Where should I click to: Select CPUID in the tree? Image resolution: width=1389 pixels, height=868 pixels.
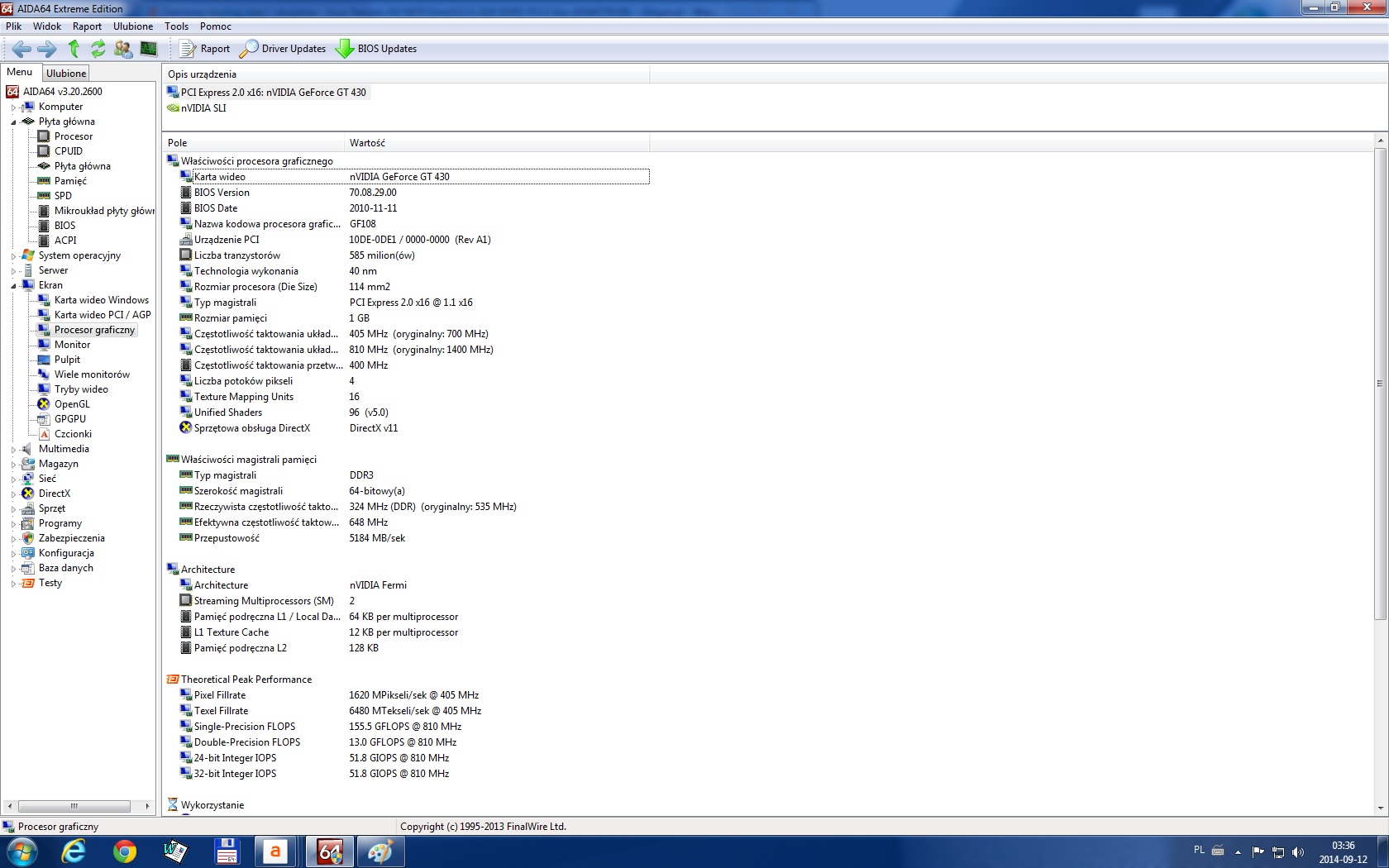pos(69,151)
